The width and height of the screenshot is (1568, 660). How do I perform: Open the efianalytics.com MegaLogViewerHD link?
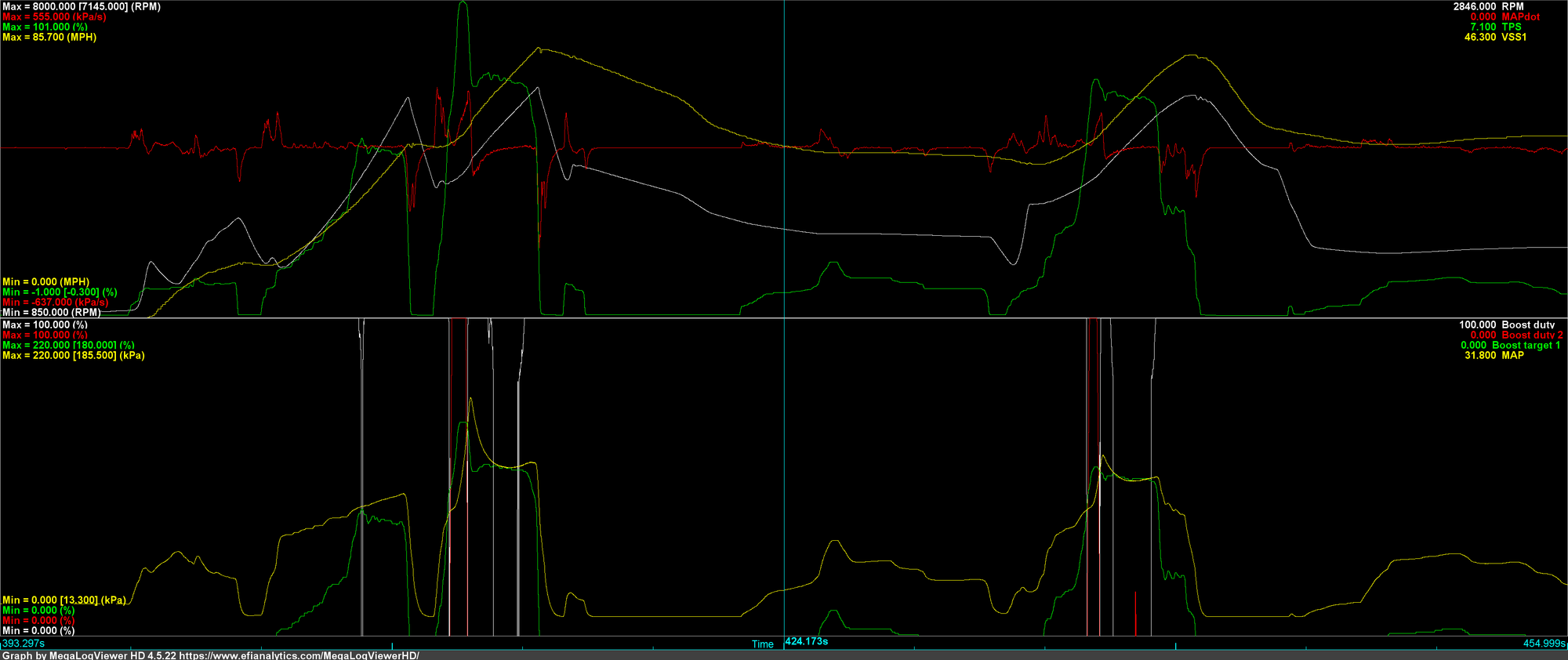tap(299, 655)
